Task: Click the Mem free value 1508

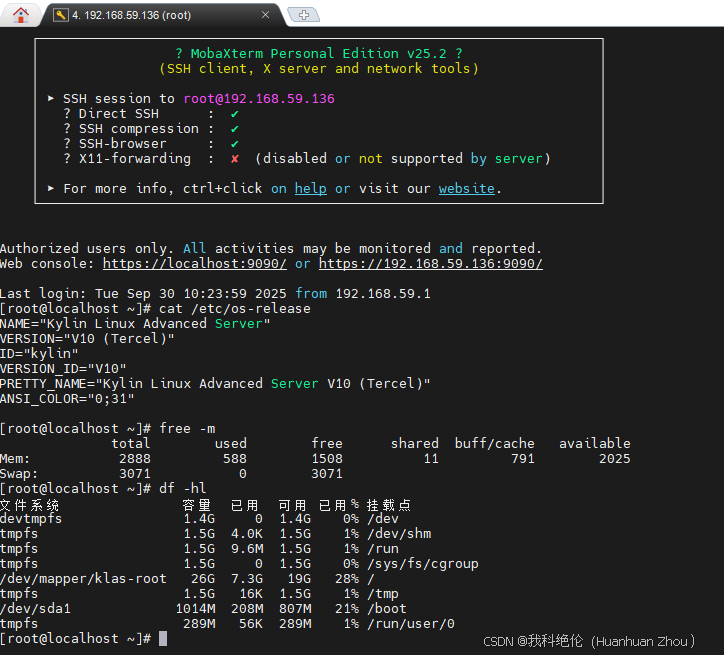Action: pos(327,458)
